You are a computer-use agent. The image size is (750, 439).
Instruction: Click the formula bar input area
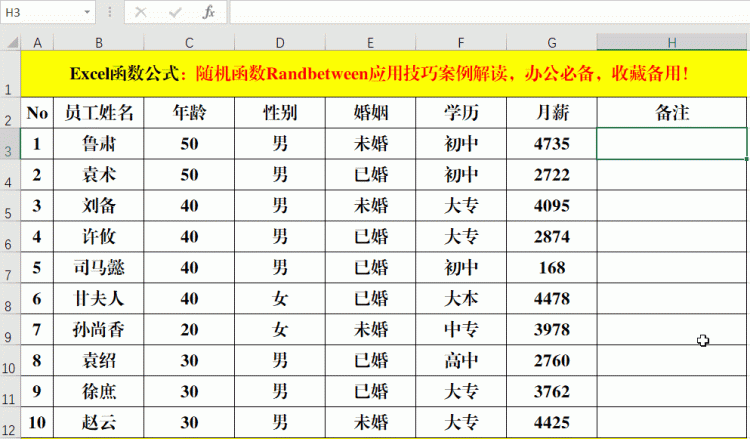(x=489, y=12)
